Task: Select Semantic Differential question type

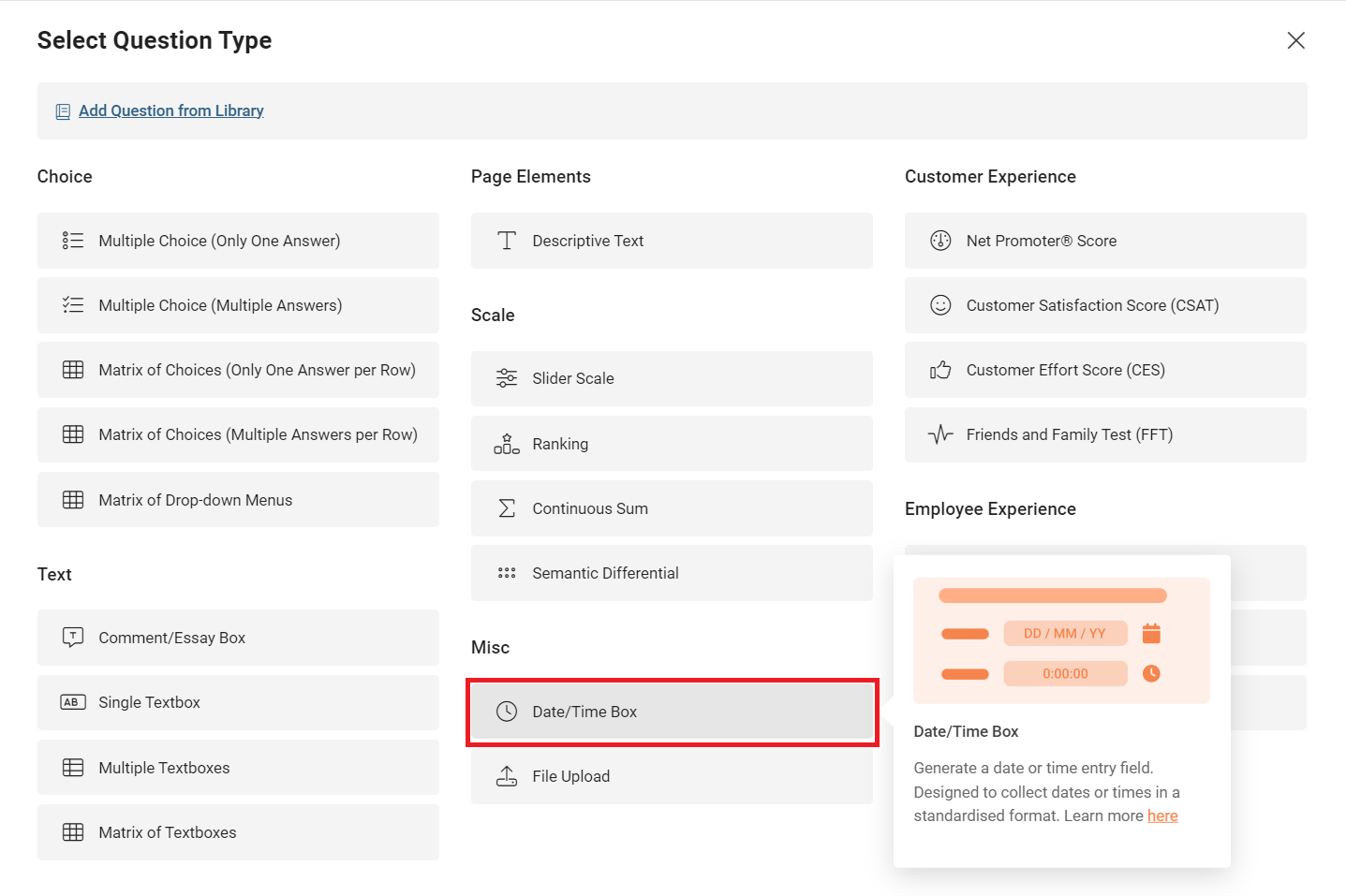Action: point(672,573)
